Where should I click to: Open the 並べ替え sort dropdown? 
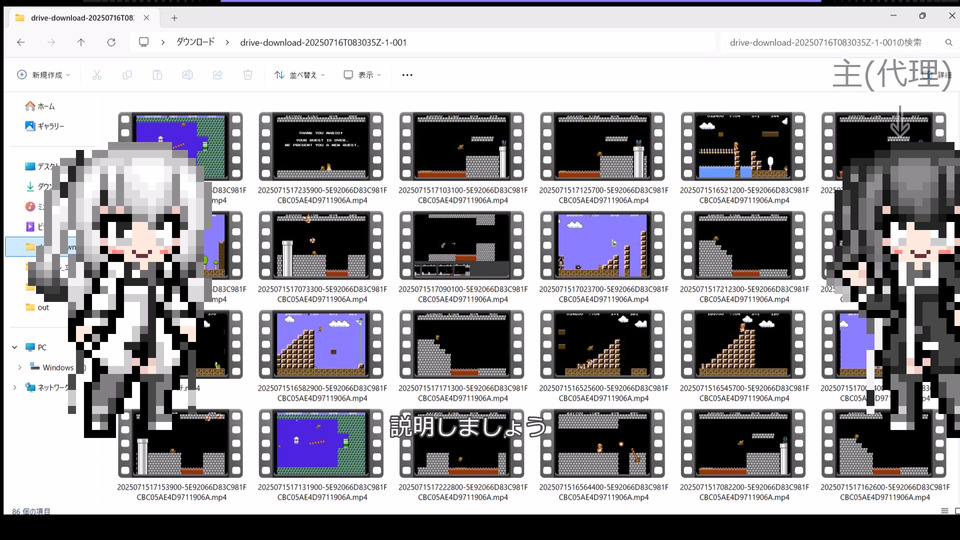click(299, 75)
